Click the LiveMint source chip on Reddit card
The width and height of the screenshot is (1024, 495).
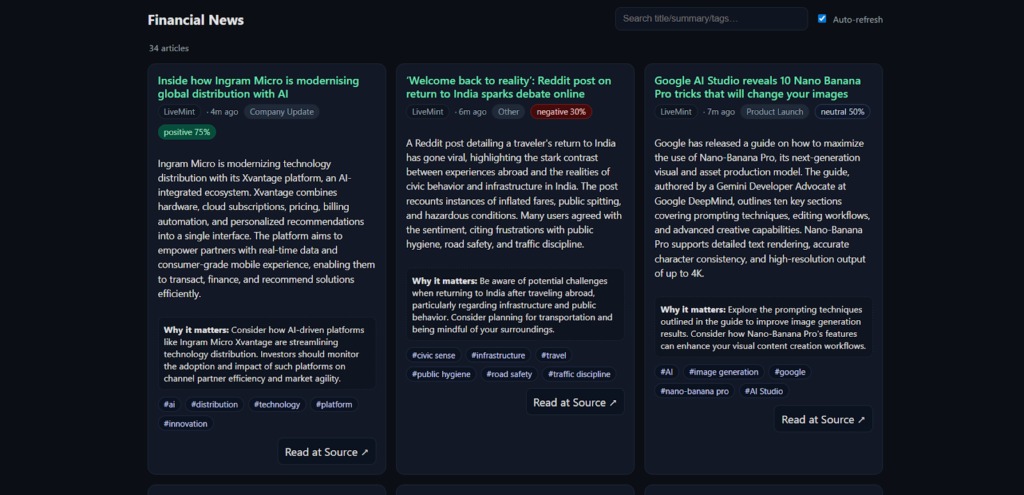(427, 112)
